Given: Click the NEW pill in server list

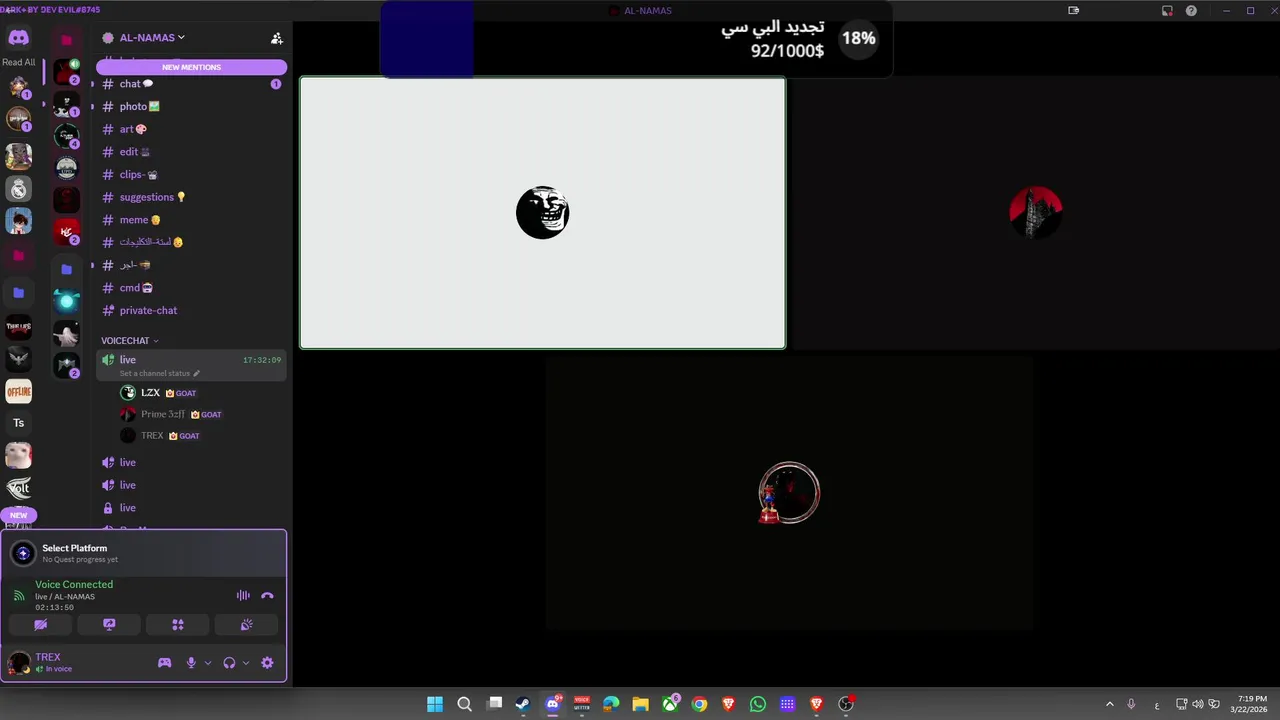Looking at the screenshot, I should pos(18,515).
